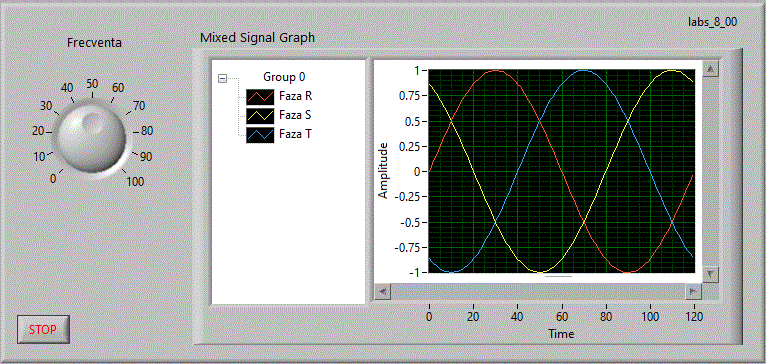The height and width of the screenshot is (364, 766).
Task: Select the Faza R legend label
Action: (296, 96)
